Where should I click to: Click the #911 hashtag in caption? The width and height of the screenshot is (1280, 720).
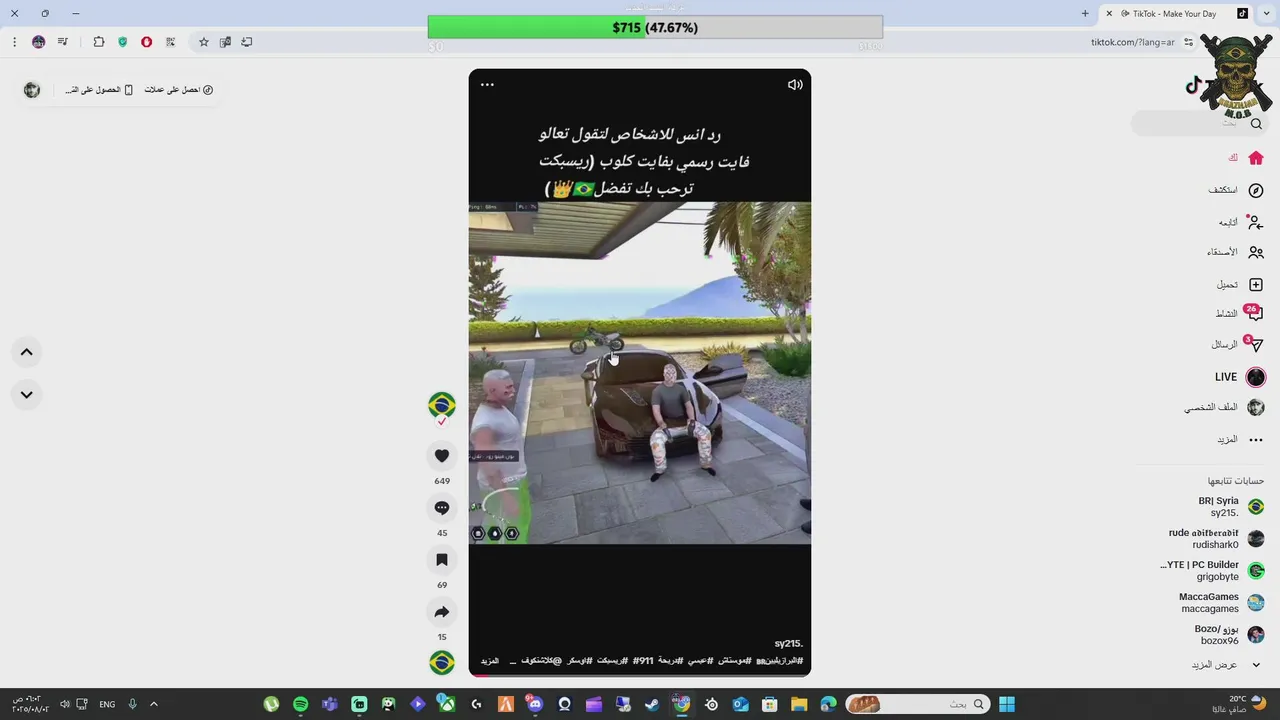pyautogui.click(x=643, y=661)
